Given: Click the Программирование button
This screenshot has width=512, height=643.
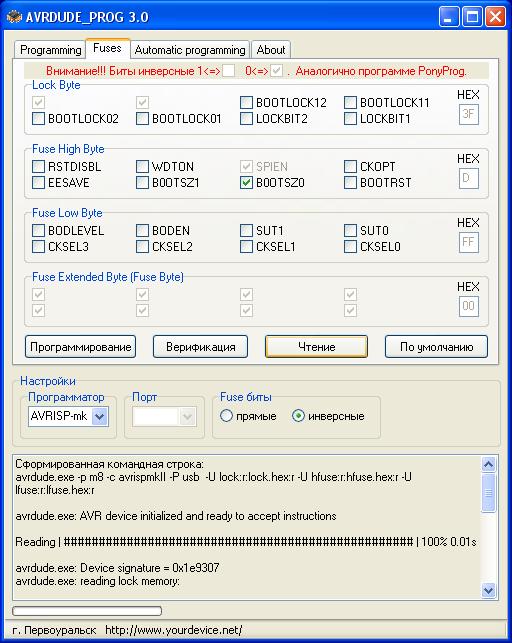Looking at the screenshot, I should point(80,347).
